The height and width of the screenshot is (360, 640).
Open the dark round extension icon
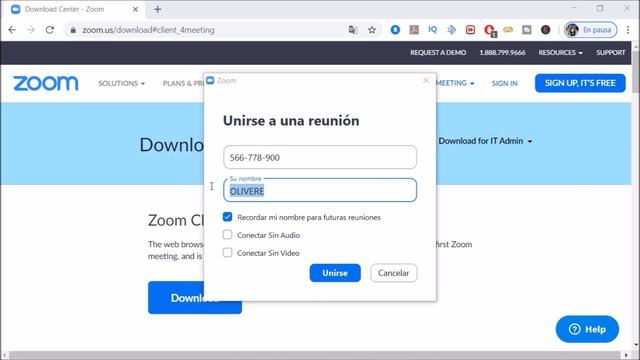click(545, 30)
